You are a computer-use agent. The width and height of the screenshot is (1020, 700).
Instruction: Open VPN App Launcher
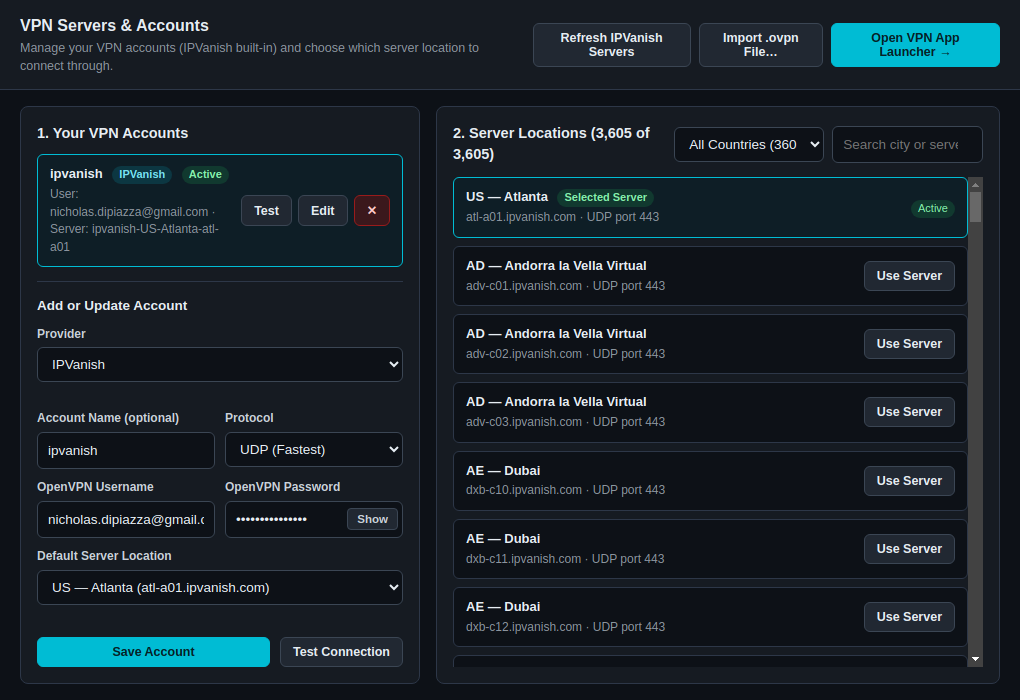click(x=915, y=45)
